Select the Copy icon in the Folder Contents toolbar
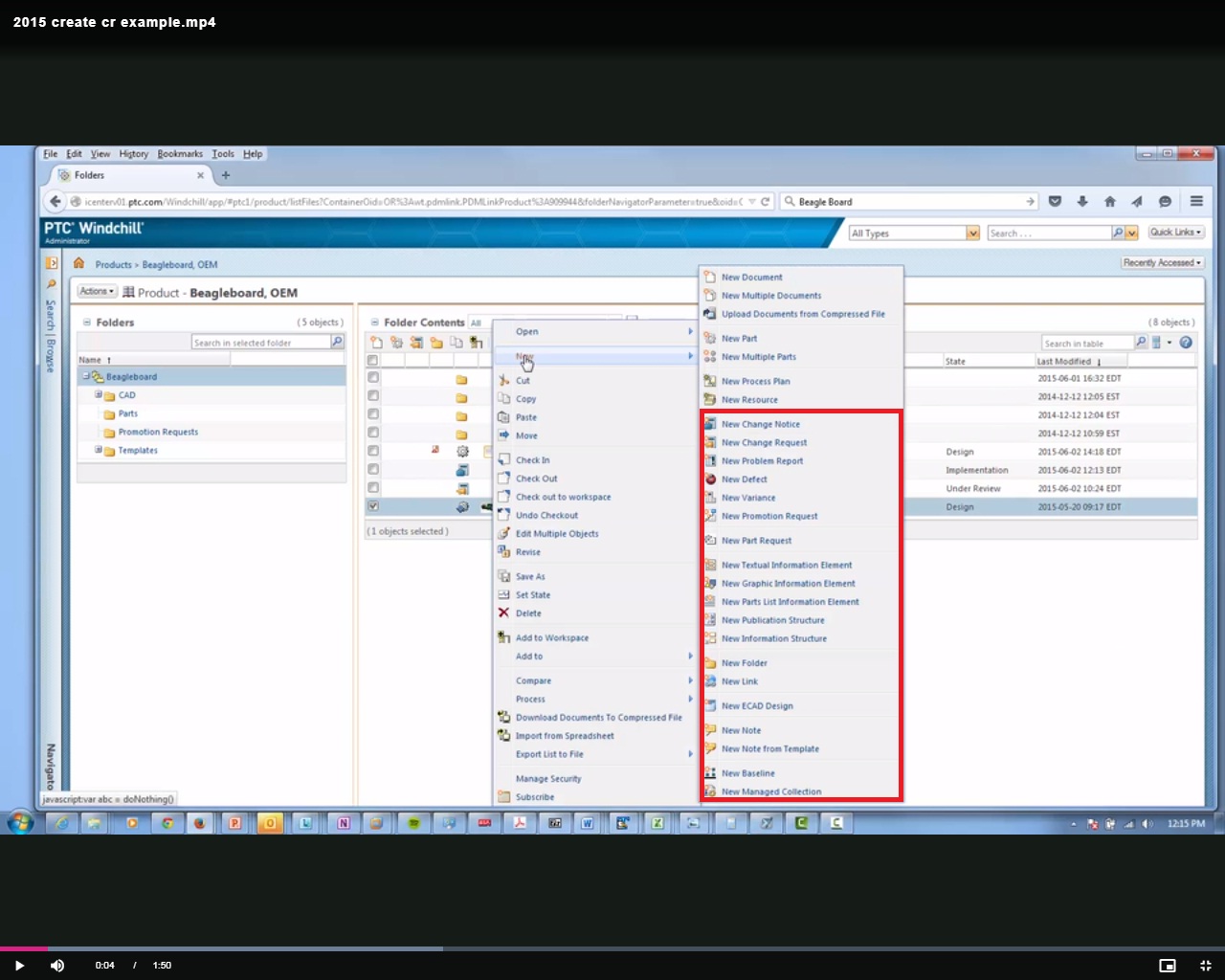This screenshot has height=980, width=1225. [457, 342]
